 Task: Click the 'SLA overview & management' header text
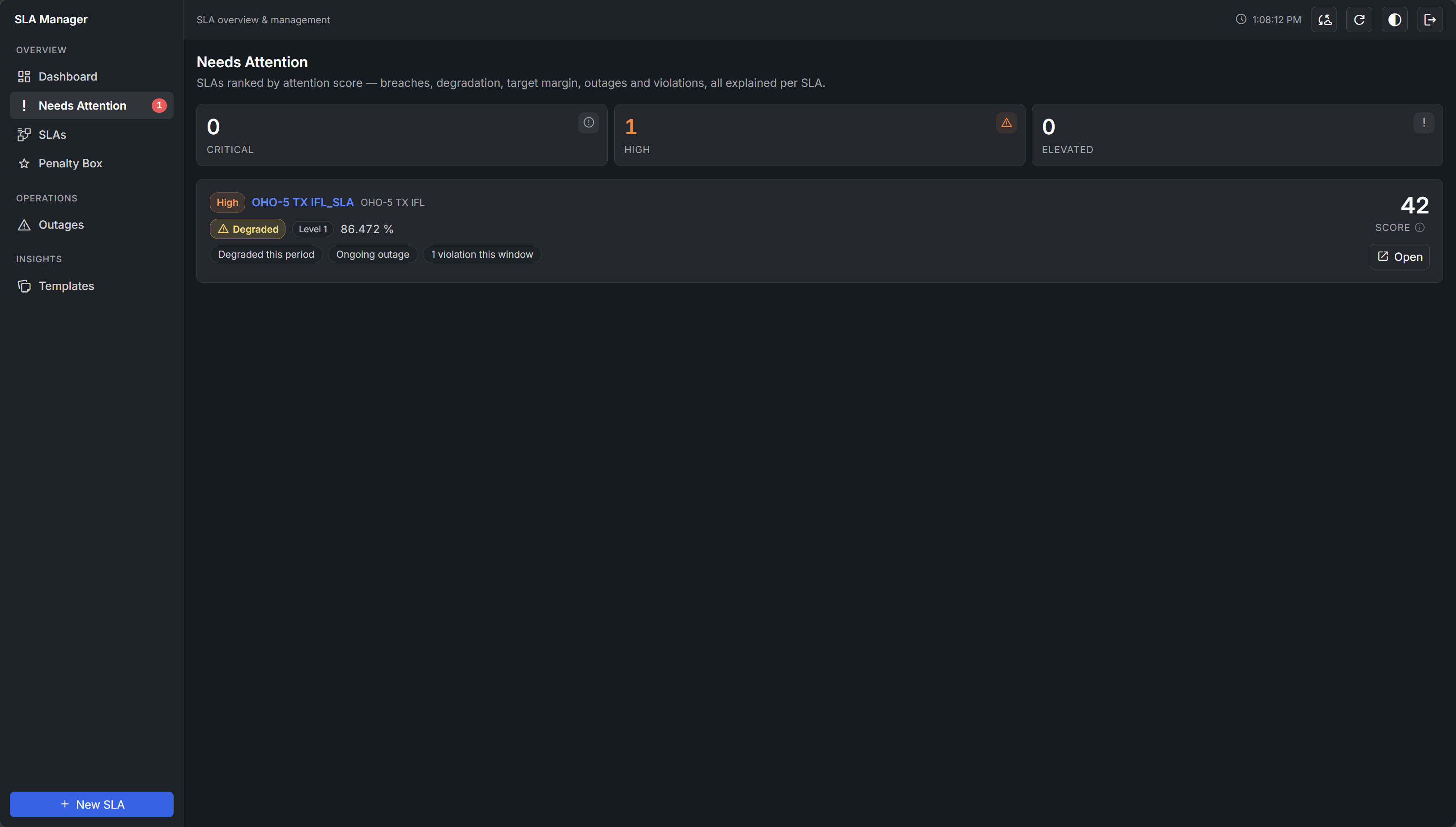click(263, 20)
